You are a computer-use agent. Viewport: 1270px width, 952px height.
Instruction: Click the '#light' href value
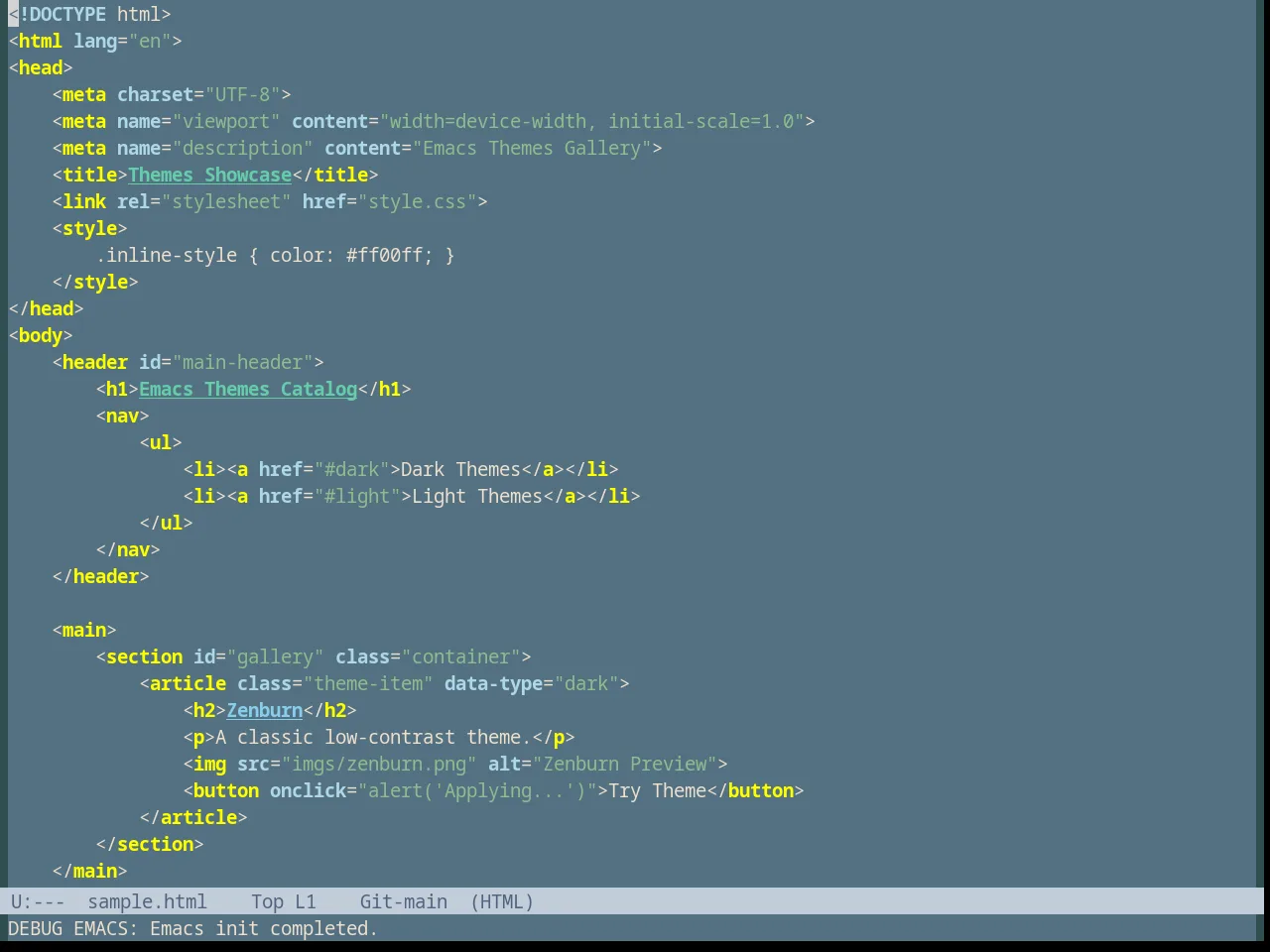point(357,496)
